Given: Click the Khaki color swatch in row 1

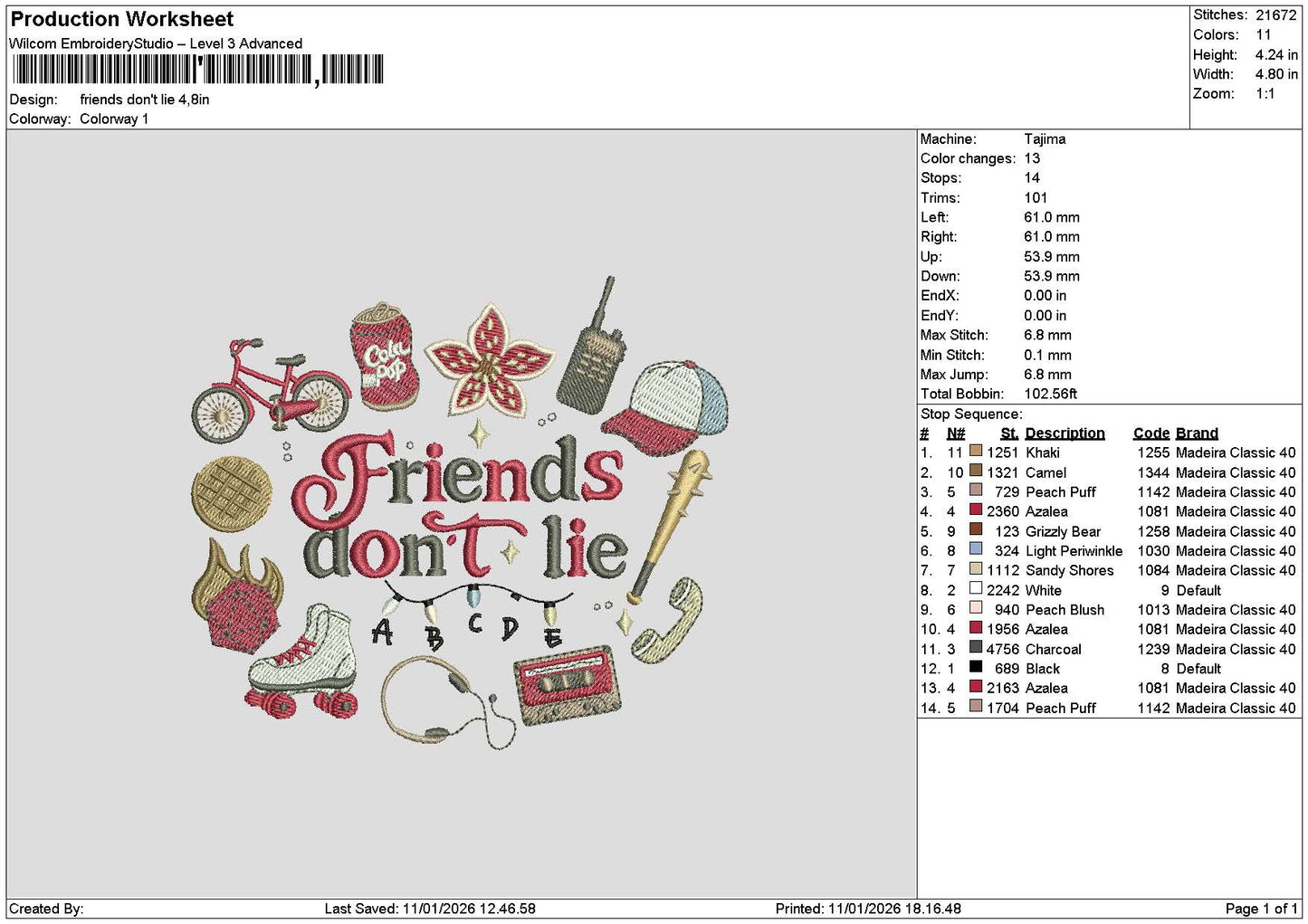Looking at the screenshot, I should coord(976,452).
